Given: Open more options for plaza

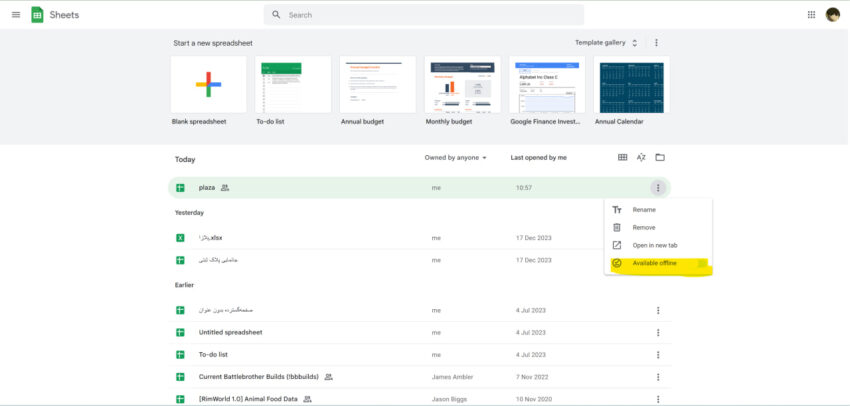Looking at the screenshot, I should pos(658,188).
